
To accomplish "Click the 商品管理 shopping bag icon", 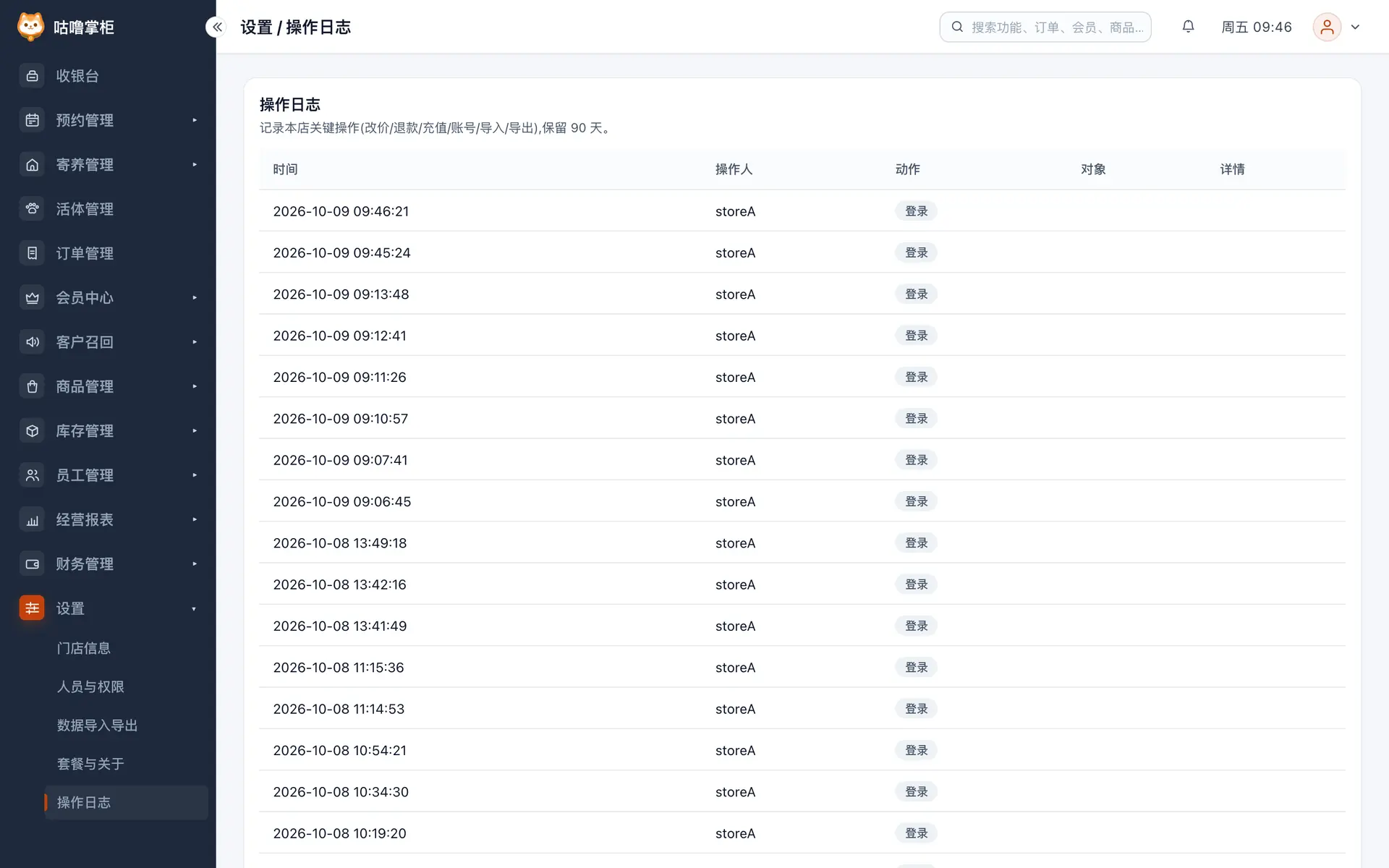I will [x=32, y=386].
